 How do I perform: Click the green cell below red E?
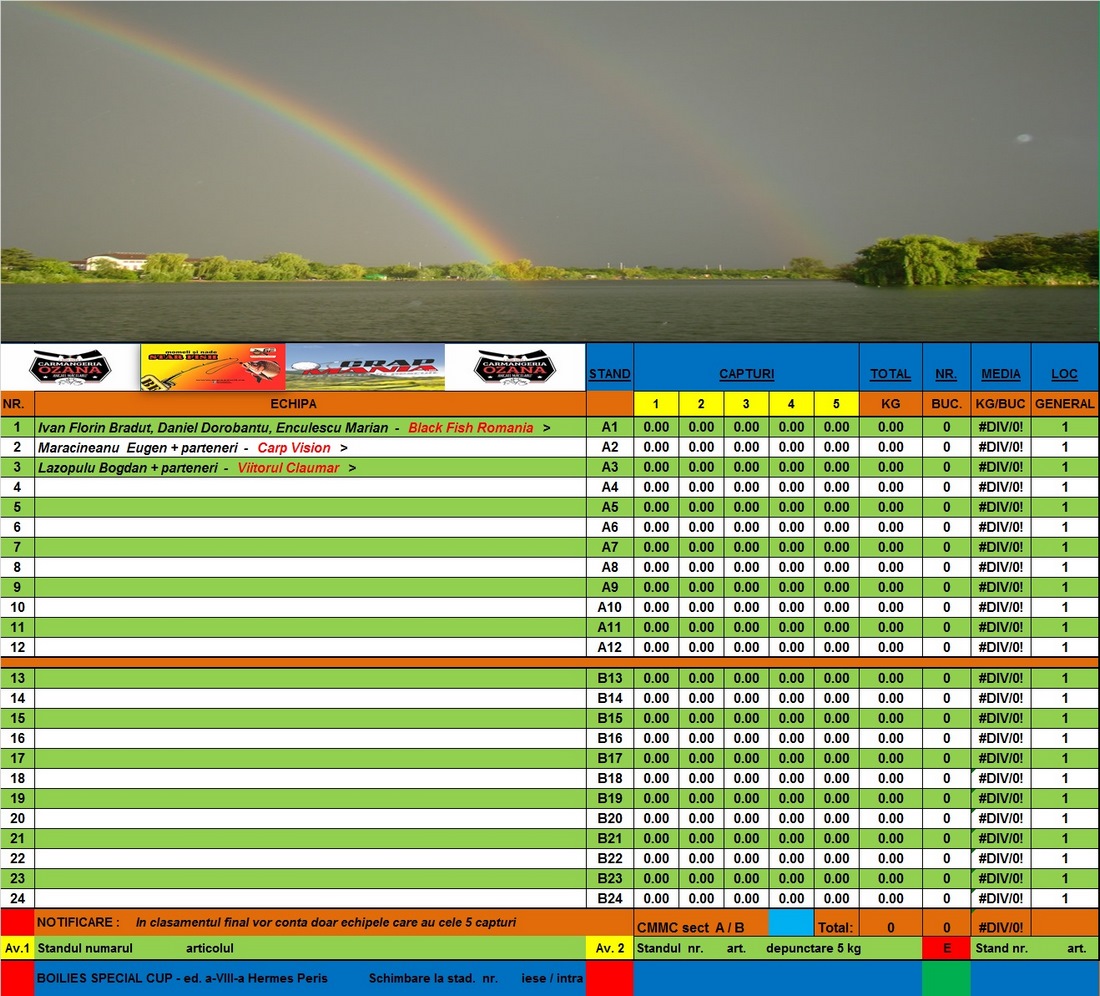(946, 978)
